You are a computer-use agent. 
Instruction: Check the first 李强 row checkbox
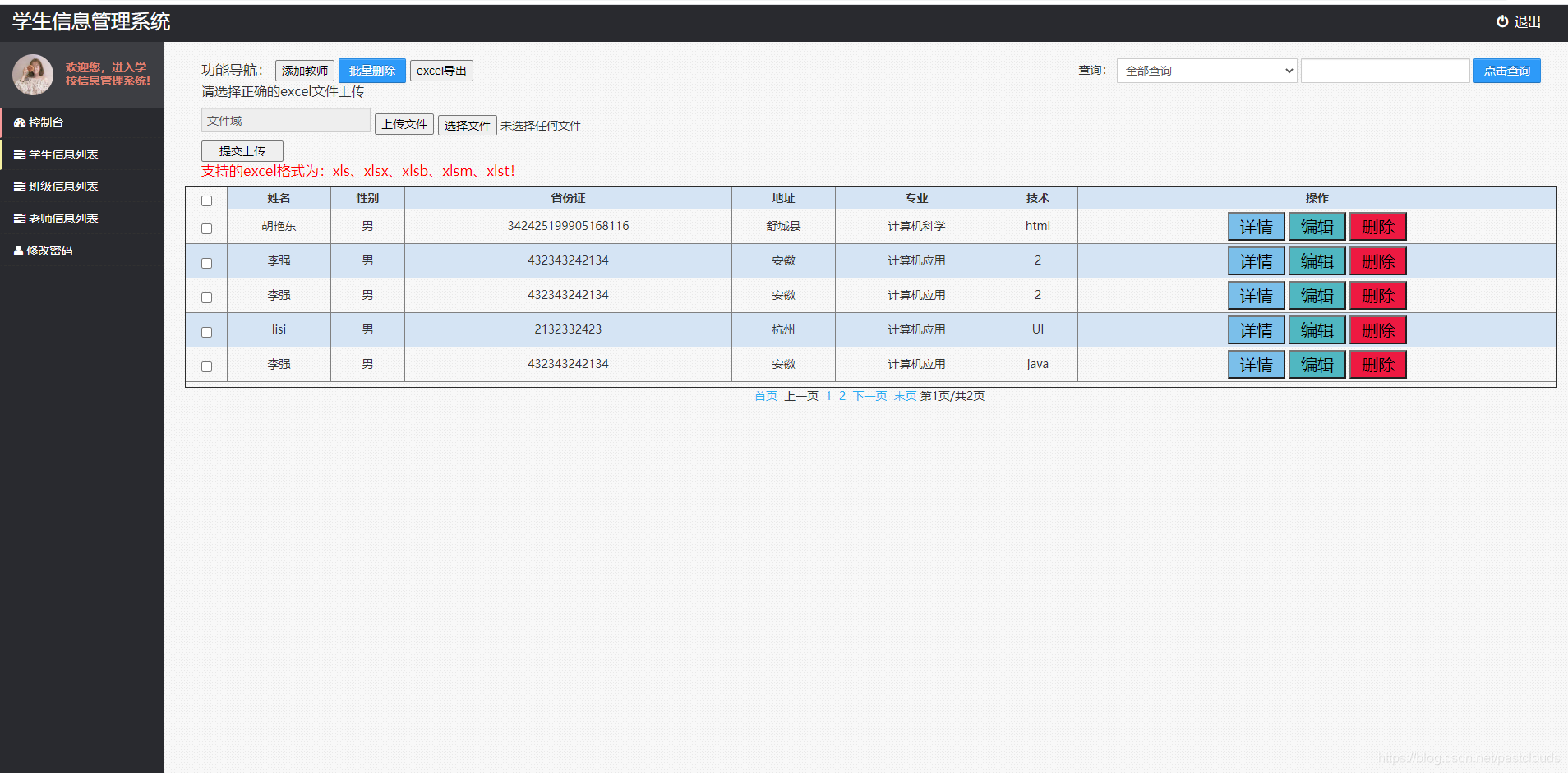tap(207, 263)
